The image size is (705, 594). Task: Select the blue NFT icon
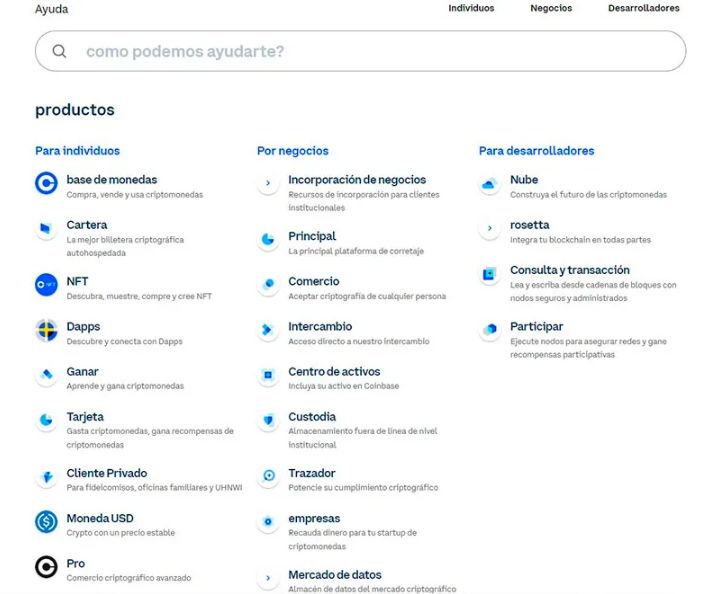pyautogui.click(x=46, y=285)
